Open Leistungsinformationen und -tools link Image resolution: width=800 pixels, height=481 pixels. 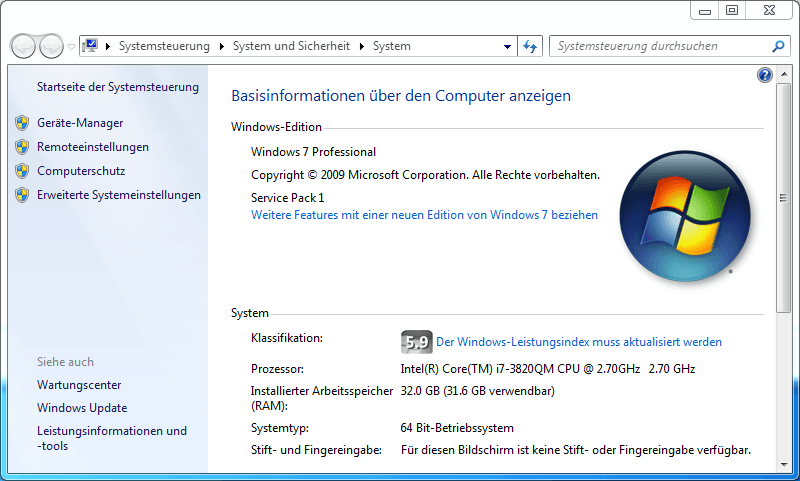point(112,438)
